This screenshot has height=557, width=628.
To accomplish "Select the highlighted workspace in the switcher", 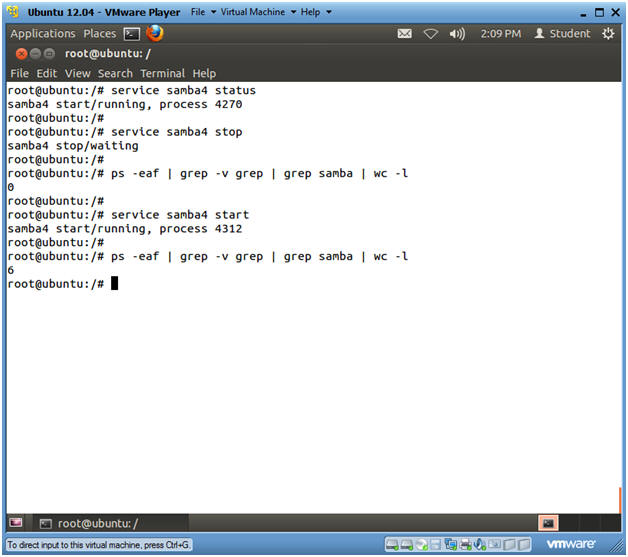I will coord(548,523).
